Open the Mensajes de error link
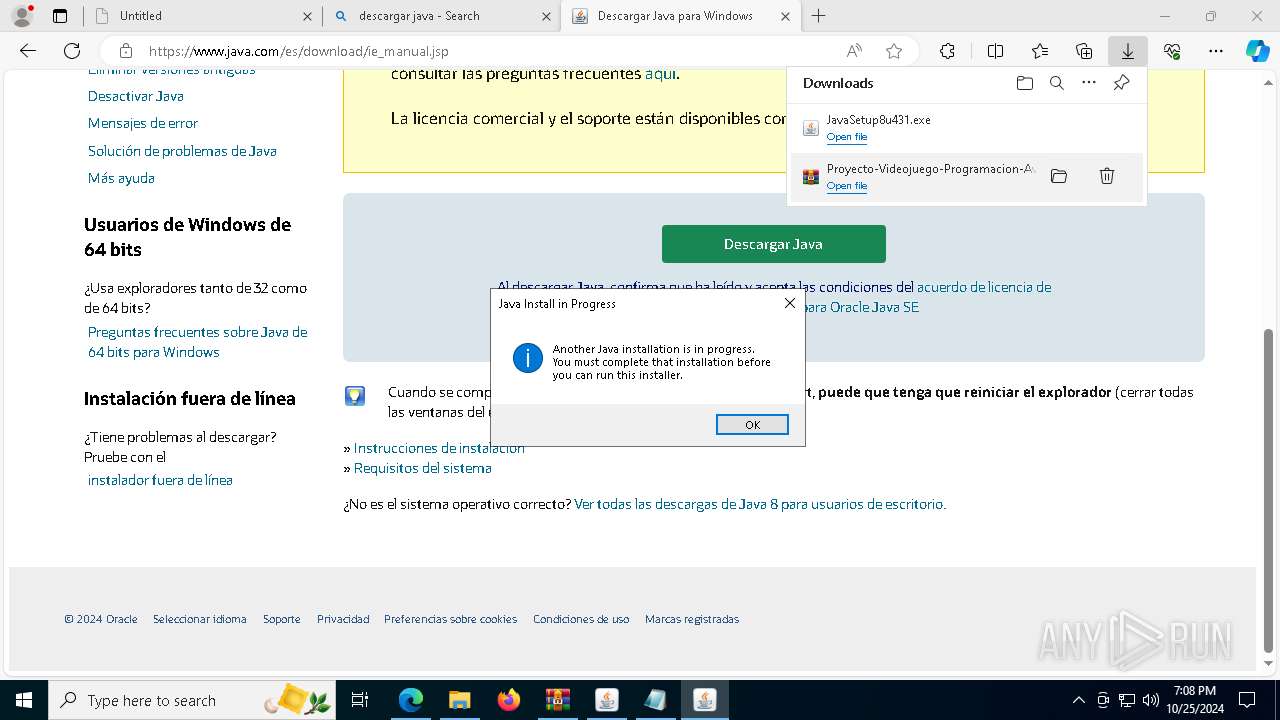The width and height of the screenshot is (1280, 720). click(143, 123)
